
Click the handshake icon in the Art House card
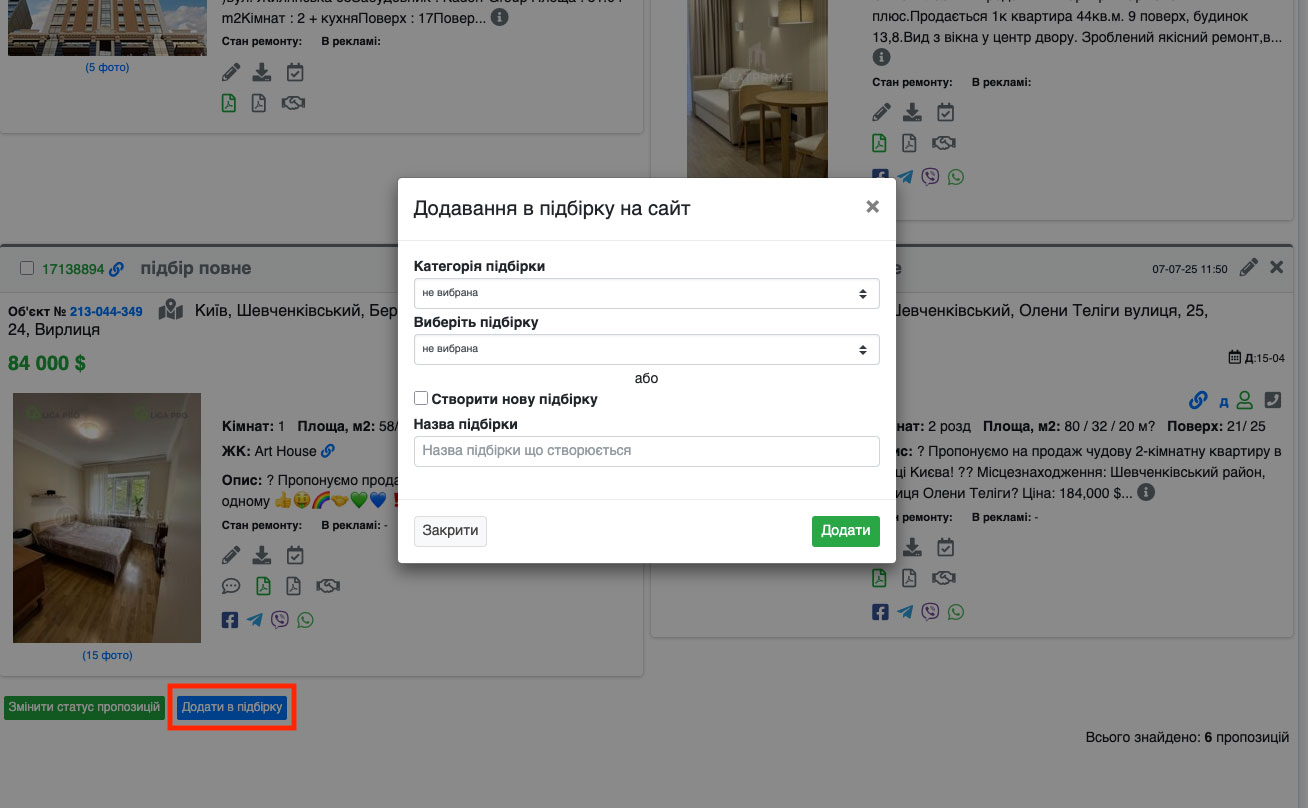(x=327, y=586)
